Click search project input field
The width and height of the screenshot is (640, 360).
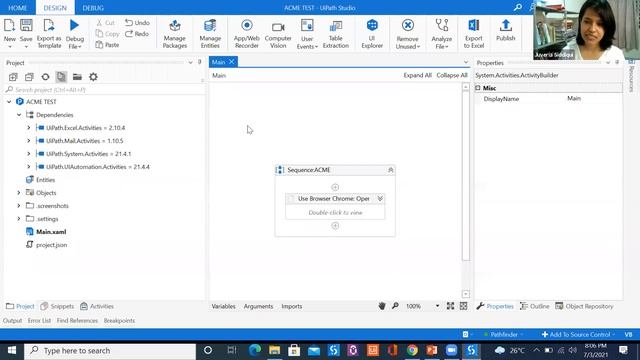(104, 90)
